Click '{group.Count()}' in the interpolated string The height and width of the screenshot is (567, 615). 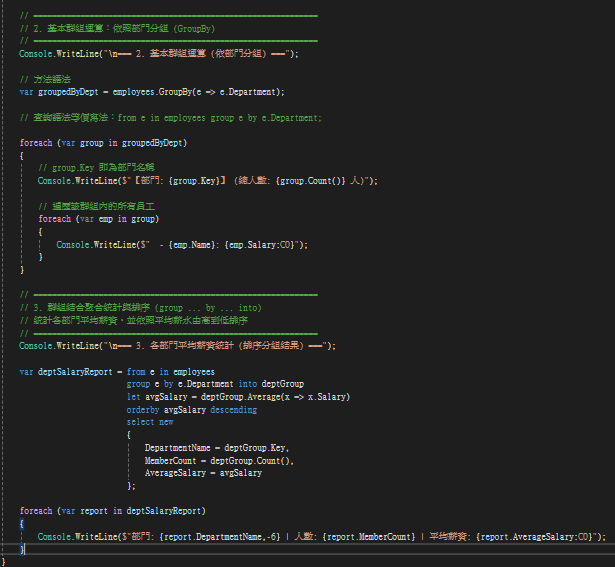pos(311,181)
